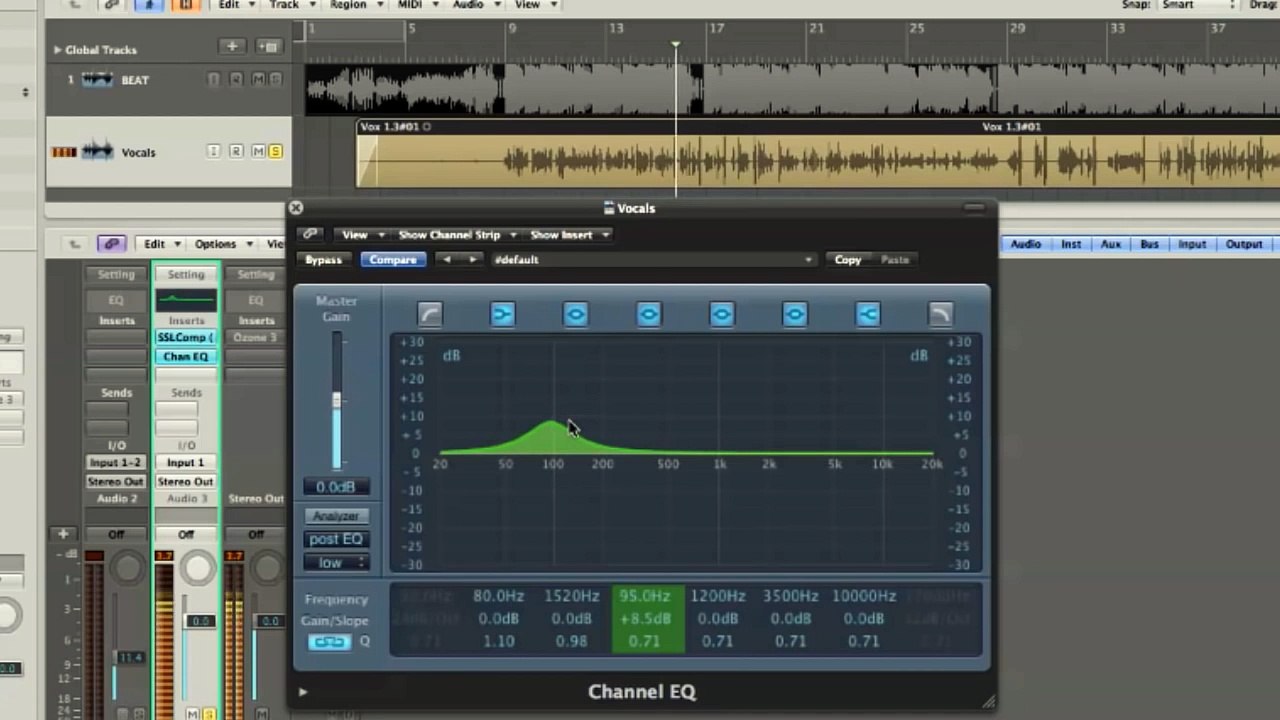Mute the Vocals track
Screen dimensions: 1280x720
click(258, 151)
